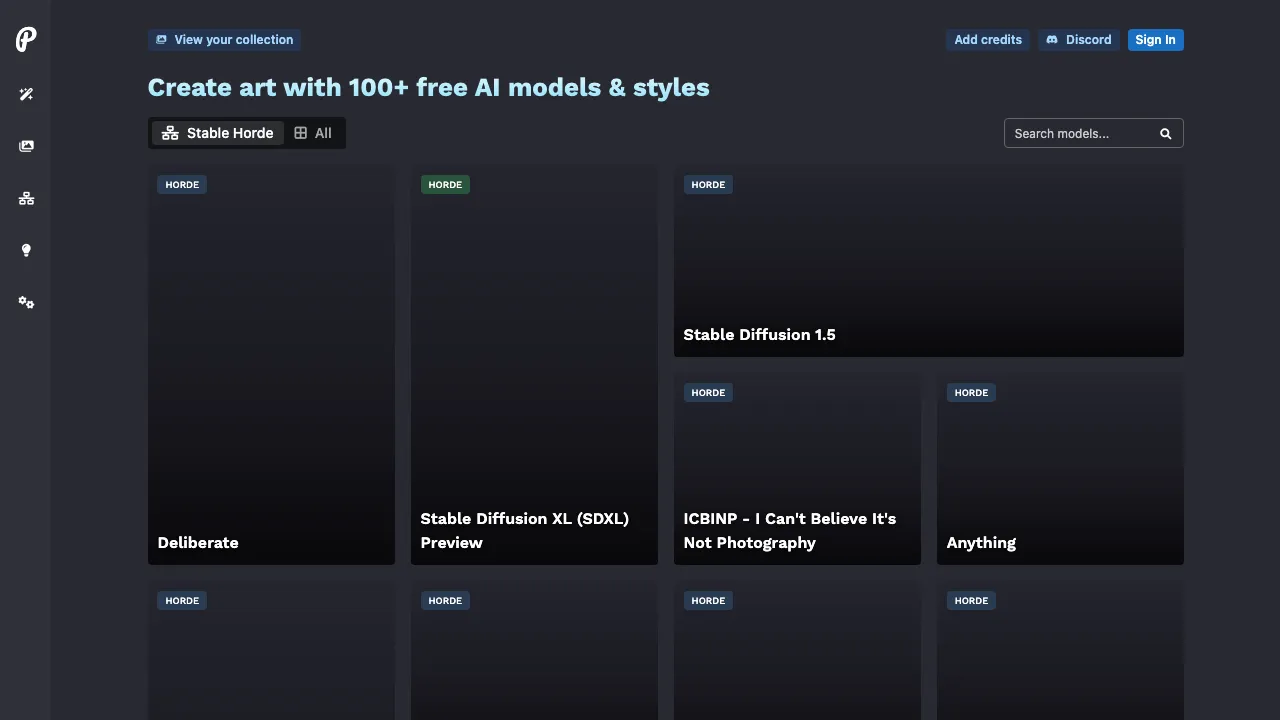The height and width of the screenshot is (720, 1280).
Task: Click the magnifier search icon
Action: (x=1165, y=133)
